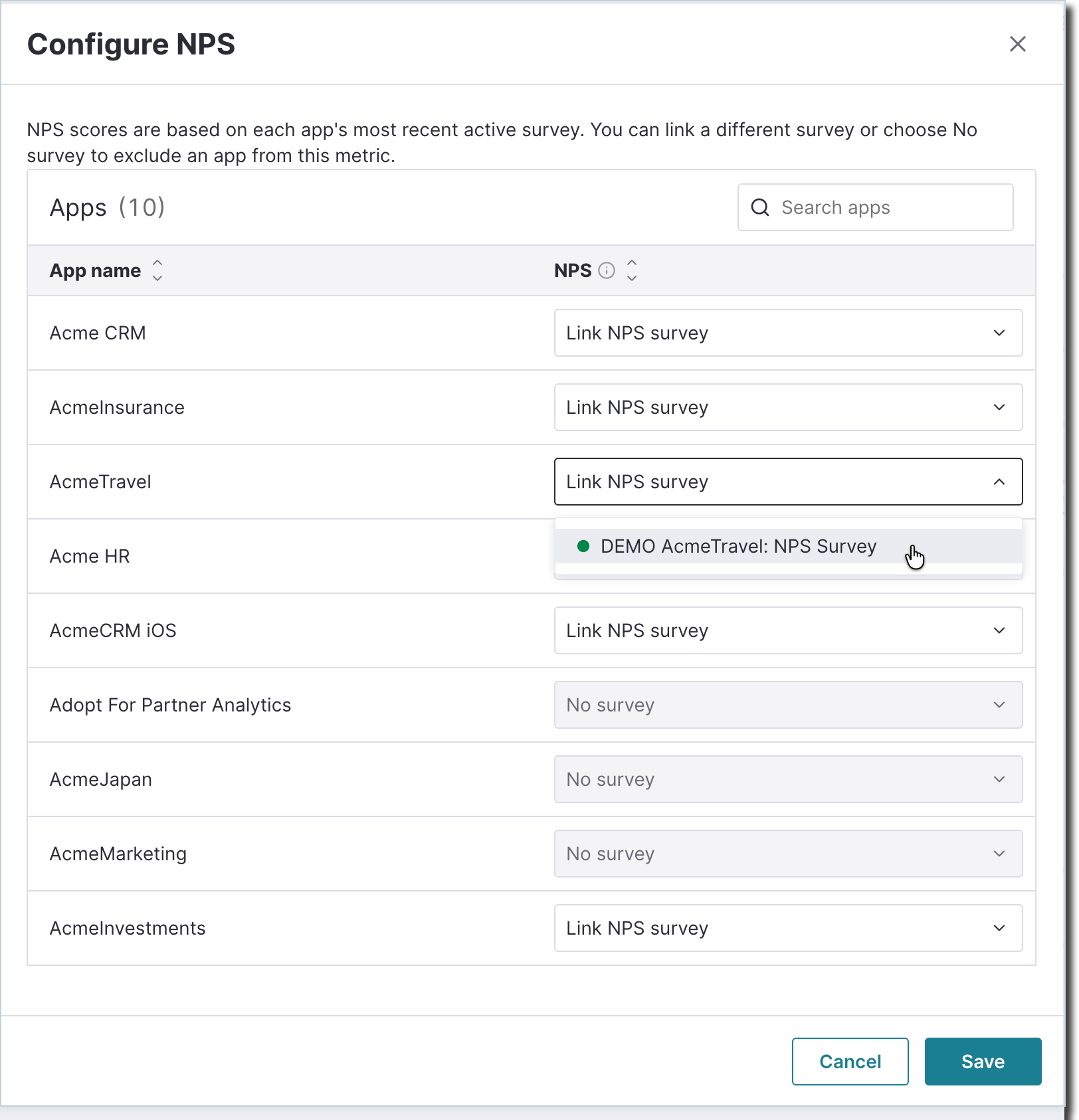Sort by App name column arrows
This screenshot has height=1120, width=1079.
pyautogui.click(x=157, y=270)
